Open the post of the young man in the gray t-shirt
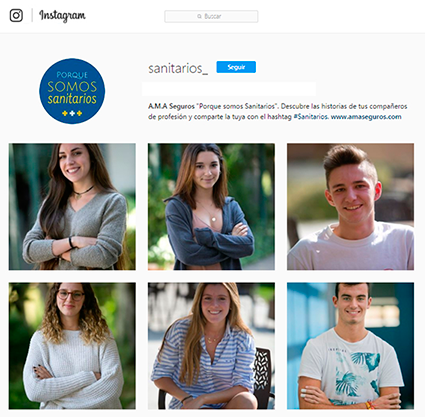 351,207
